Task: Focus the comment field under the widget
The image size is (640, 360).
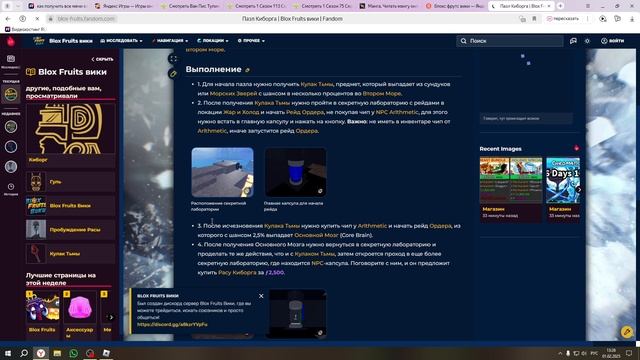Action: click(526, 118)
